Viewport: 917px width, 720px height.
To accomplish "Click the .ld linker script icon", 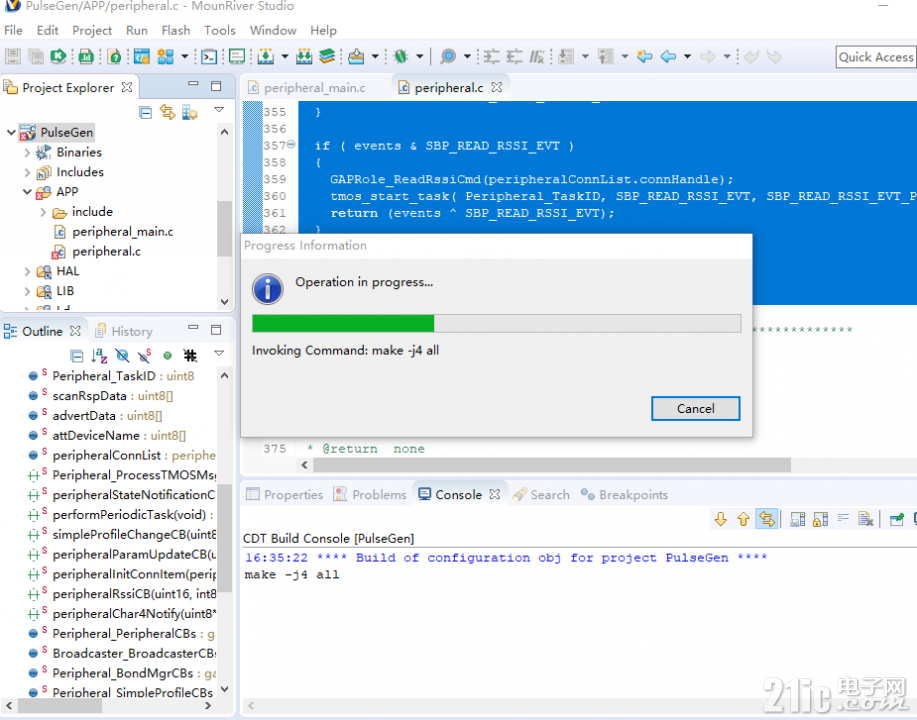I will coord(86,57).
